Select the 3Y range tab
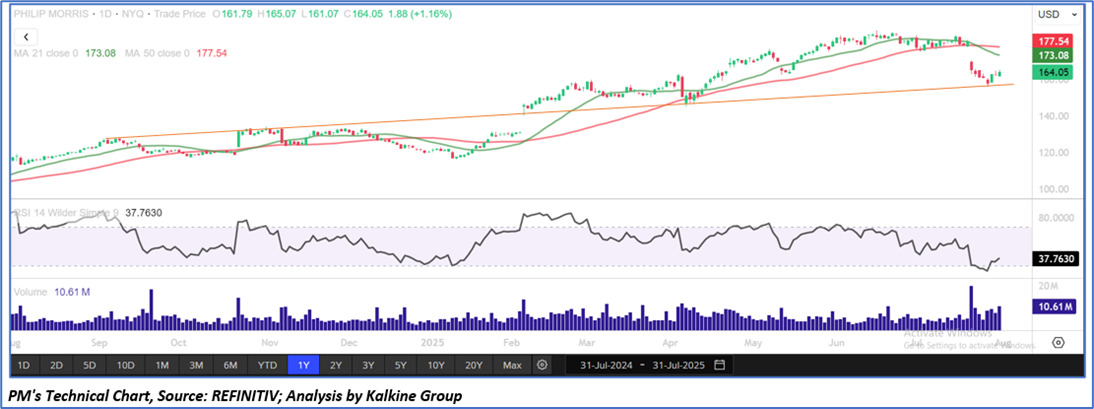This screenshot has width=1094, height=409. (370, 365)
